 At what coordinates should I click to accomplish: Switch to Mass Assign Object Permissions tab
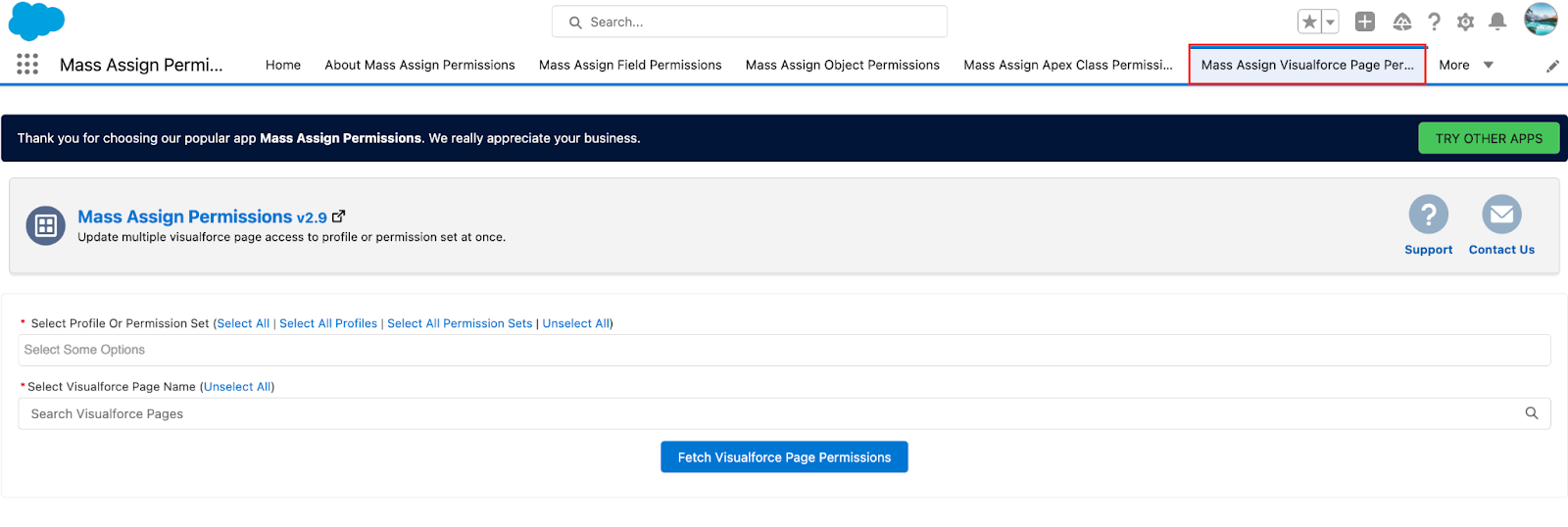[843, 65]
